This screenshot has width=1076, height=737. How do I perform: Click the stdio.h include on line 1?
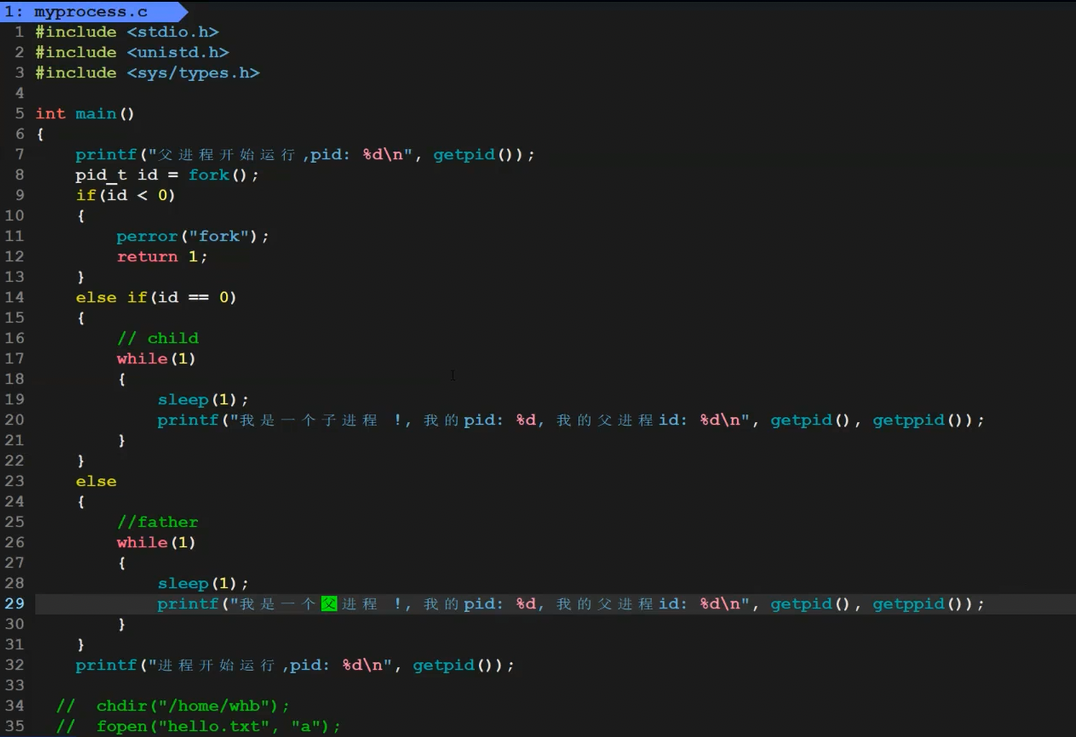point(172,32)
